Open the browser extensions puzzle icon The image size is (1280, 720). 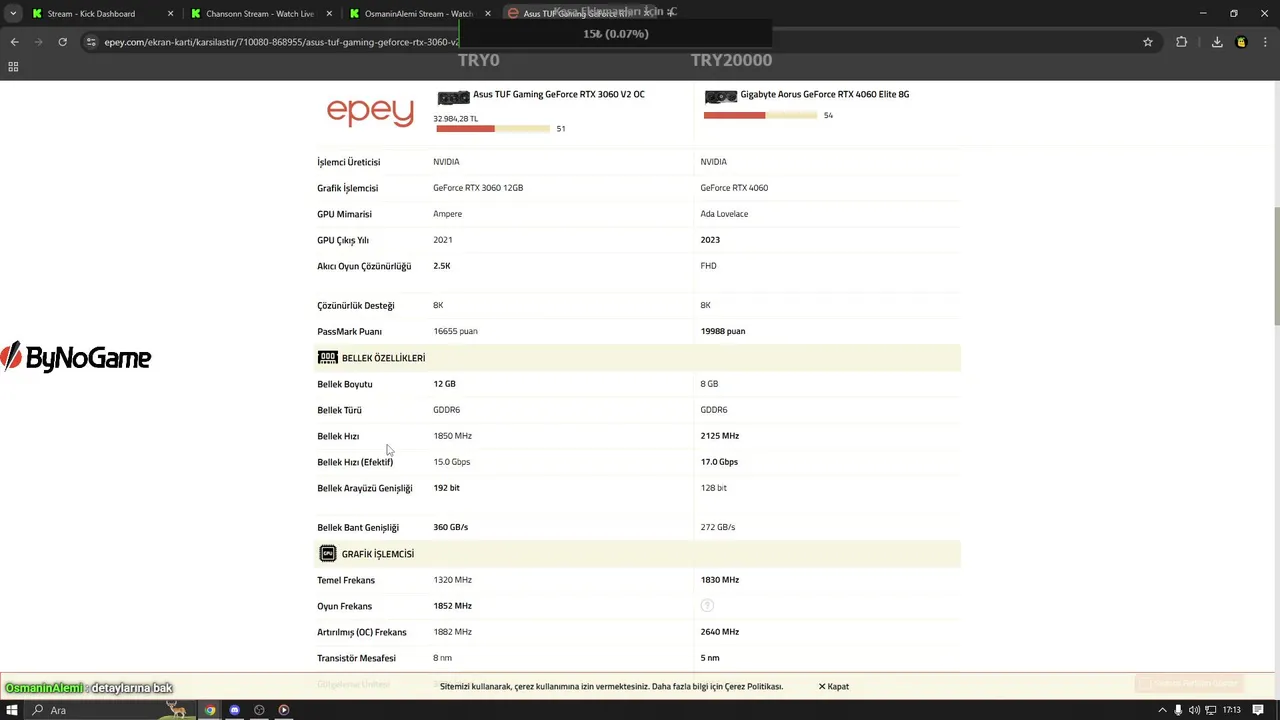[1182, 42]
